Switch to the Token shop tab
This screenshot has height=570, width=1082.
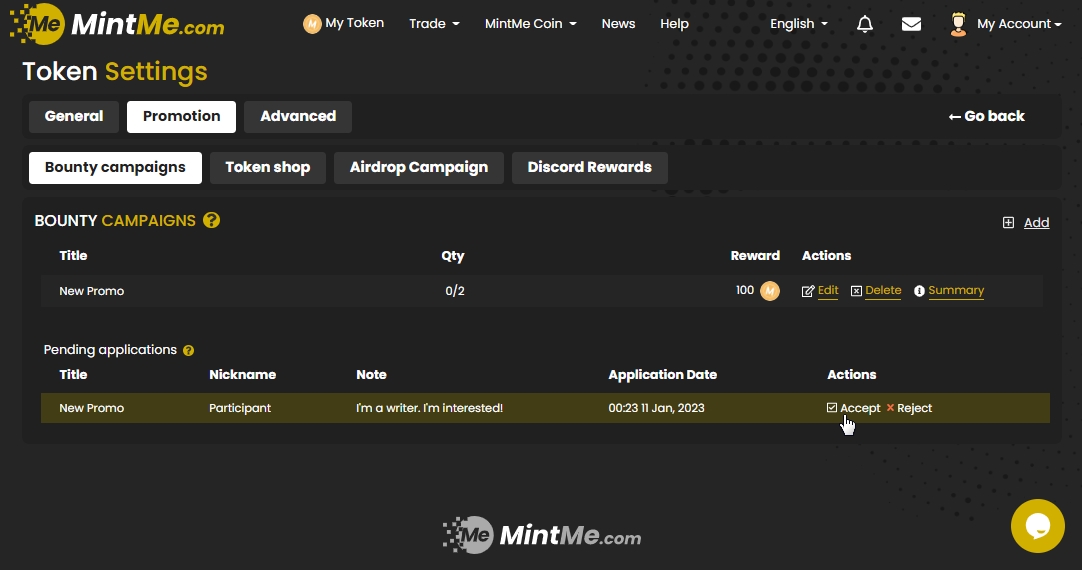click(267, 167)
